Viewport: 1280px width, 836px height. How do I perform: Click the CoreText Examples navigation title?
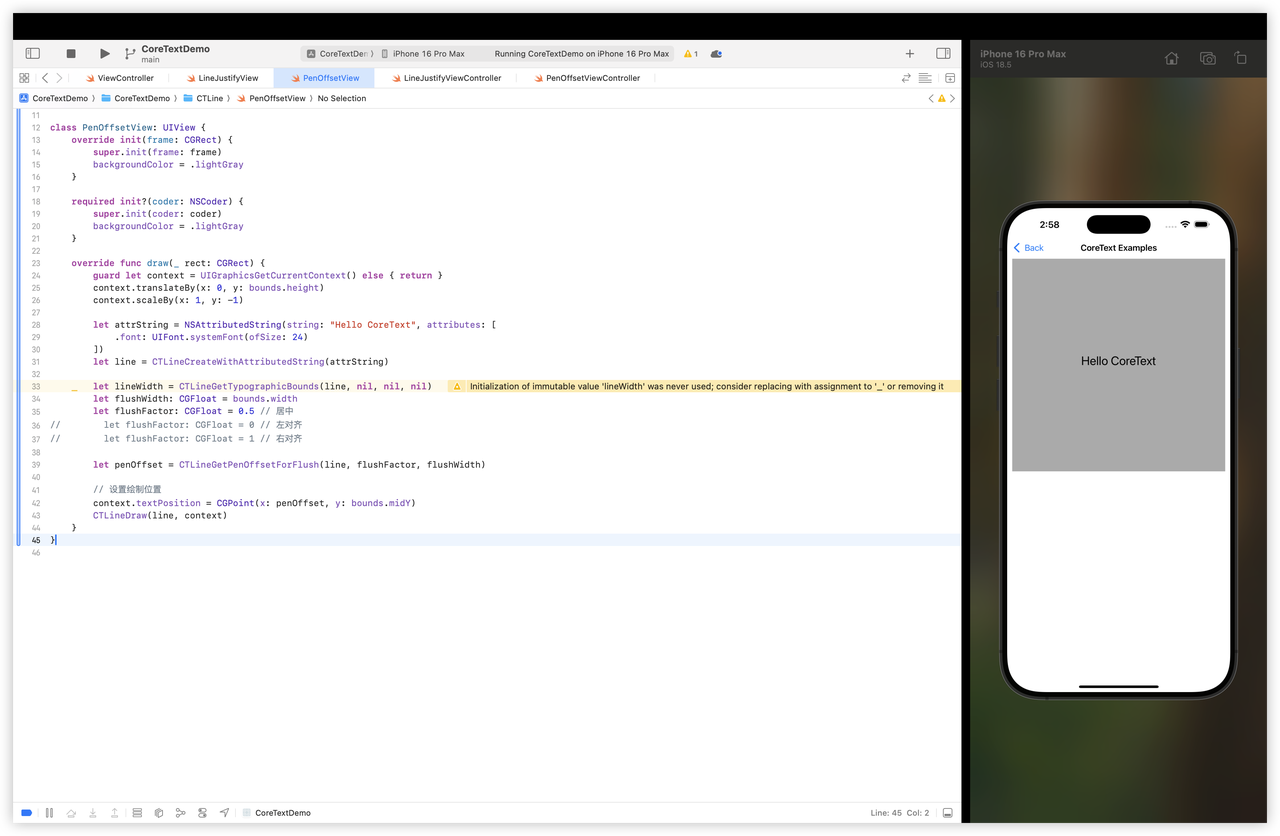(x=1118, y=248)
